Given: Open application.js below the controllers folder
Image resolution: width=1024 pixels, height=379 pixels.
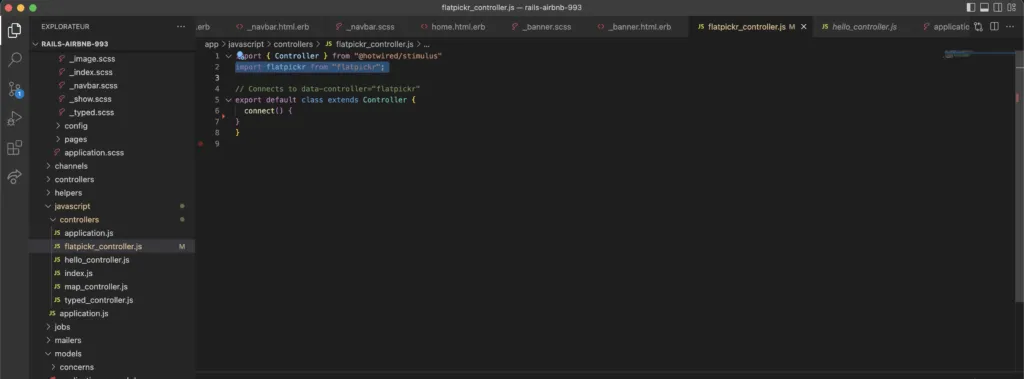Looking at the screenshot, I should (84, 314).
